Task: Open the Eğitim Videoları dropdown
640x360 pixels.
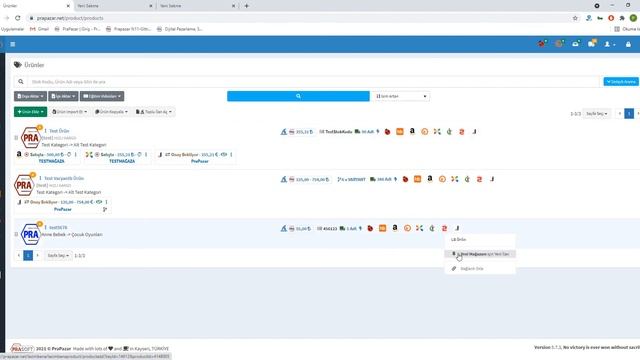Action: click(102, 96)
